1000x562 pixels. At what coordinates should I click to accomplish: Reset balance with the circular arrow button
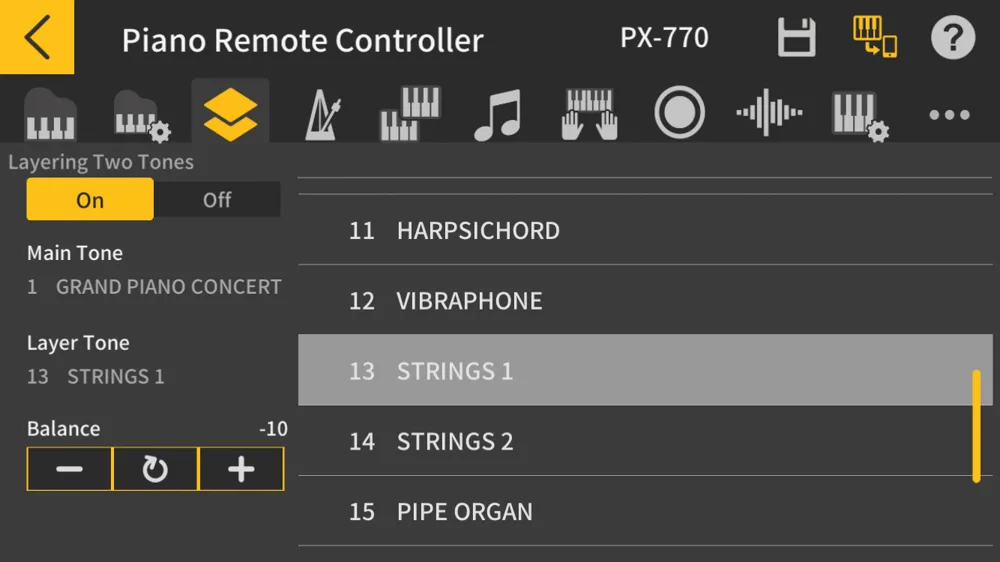click(155, 469)
